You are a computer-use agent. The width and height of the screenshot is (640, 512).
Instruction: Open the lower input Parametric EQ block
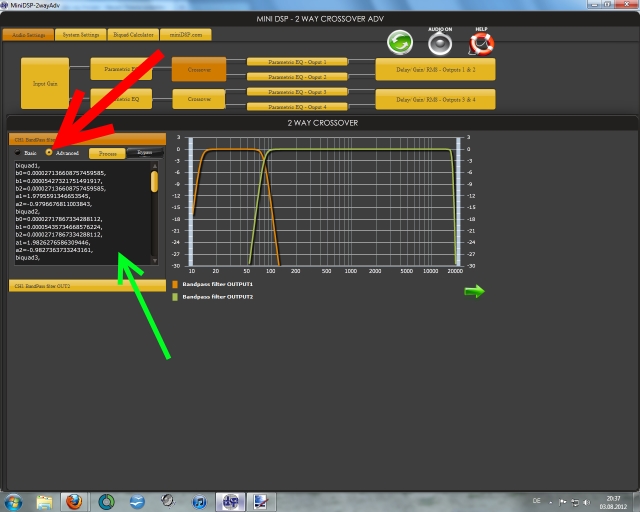(121, 99)
